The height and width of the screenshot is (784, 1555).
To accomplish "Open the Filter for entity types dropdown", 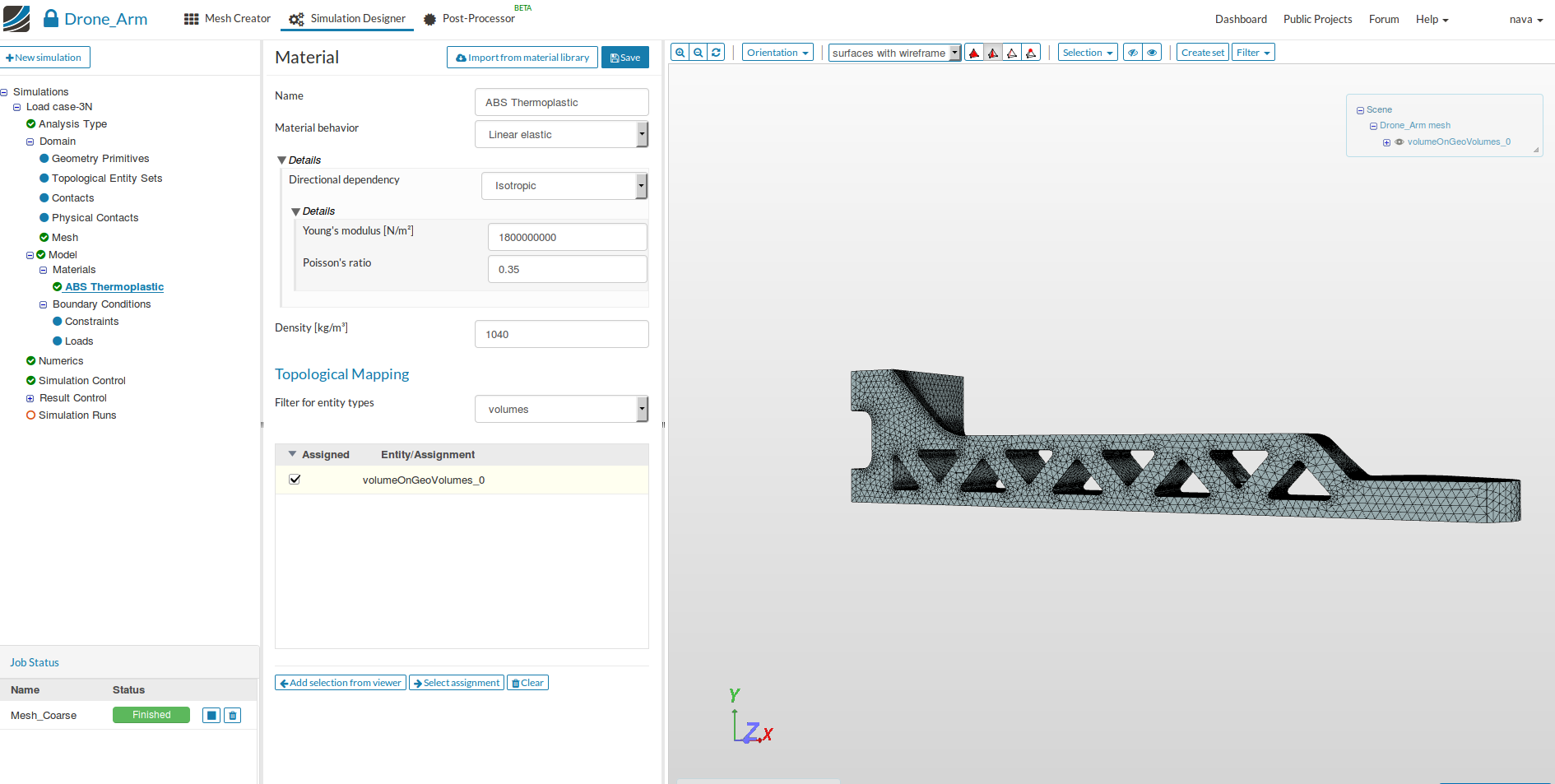I will click(x=561, y=409).
